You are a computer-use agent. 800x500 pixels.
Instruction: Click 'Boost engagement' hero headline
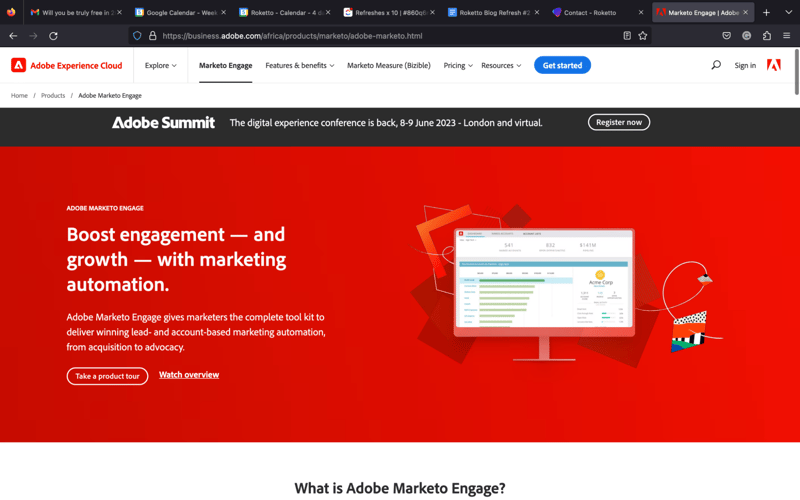point(176,259)
